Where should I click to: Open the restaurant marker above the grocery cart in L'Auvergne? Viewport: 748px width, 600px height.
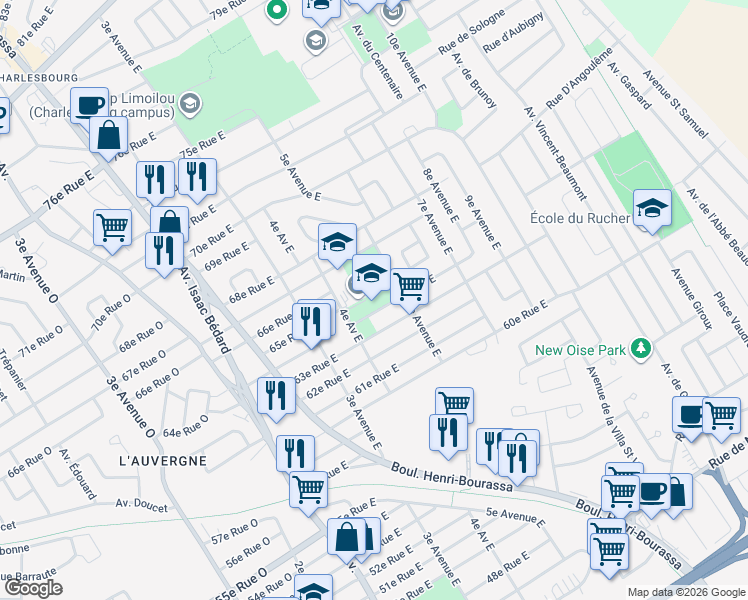(x=295, y=454)
